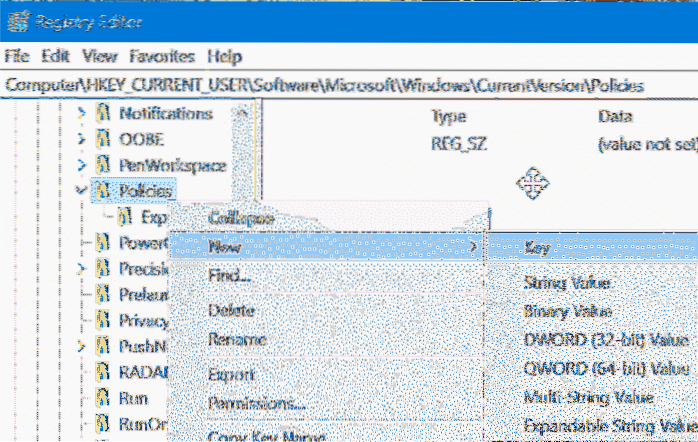Collapse the Policies tree node chevron
Screen dimensions: 698x442
point(81,191)
